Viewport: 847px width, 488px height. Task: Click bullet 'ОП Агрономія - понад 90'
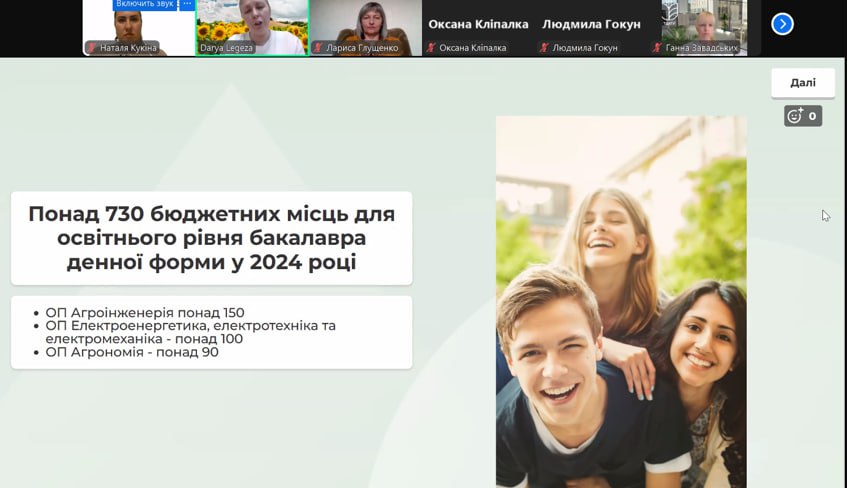point(132,352)
